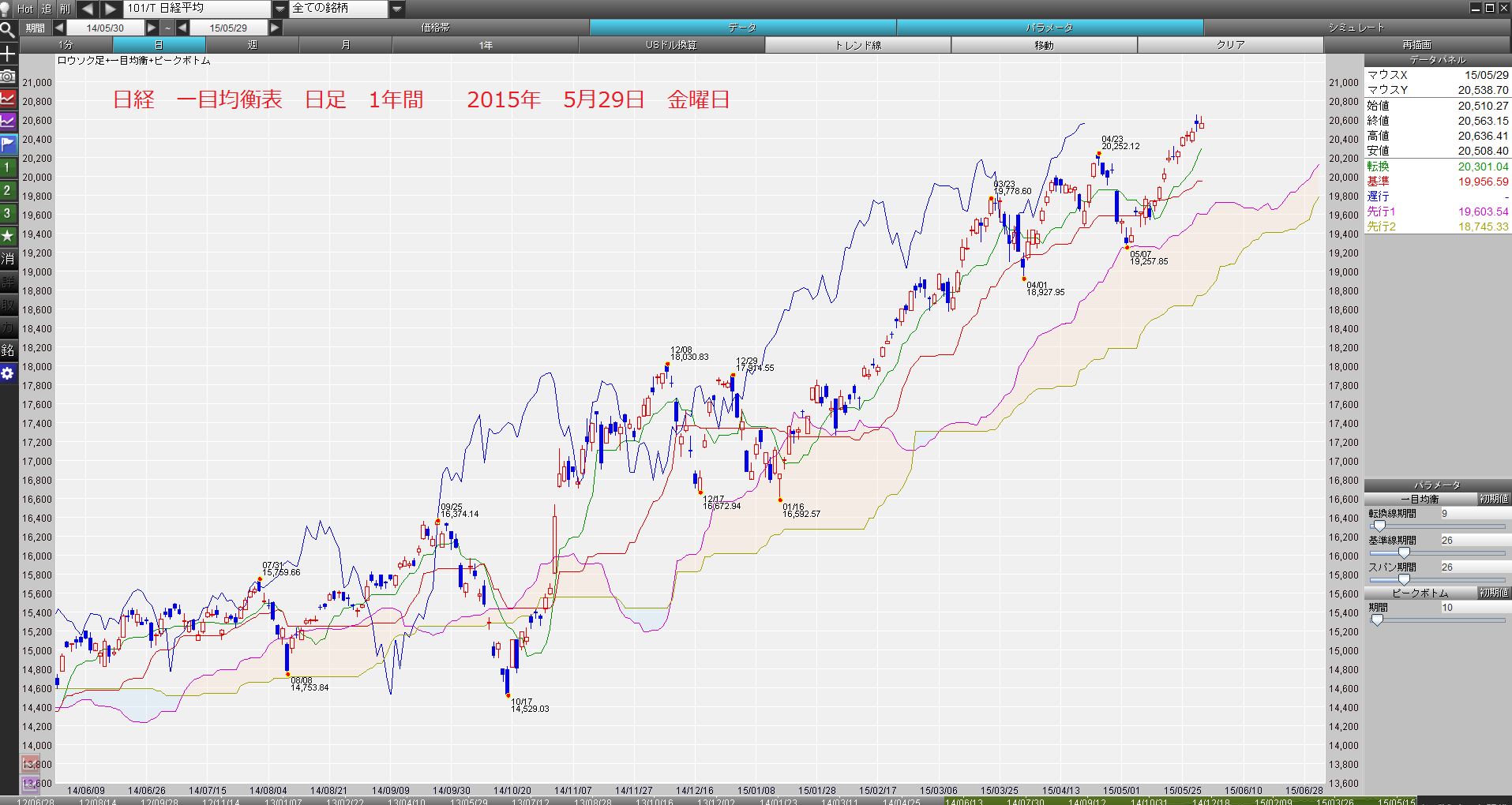Select the purple chart indicator icon

point(8,122)
